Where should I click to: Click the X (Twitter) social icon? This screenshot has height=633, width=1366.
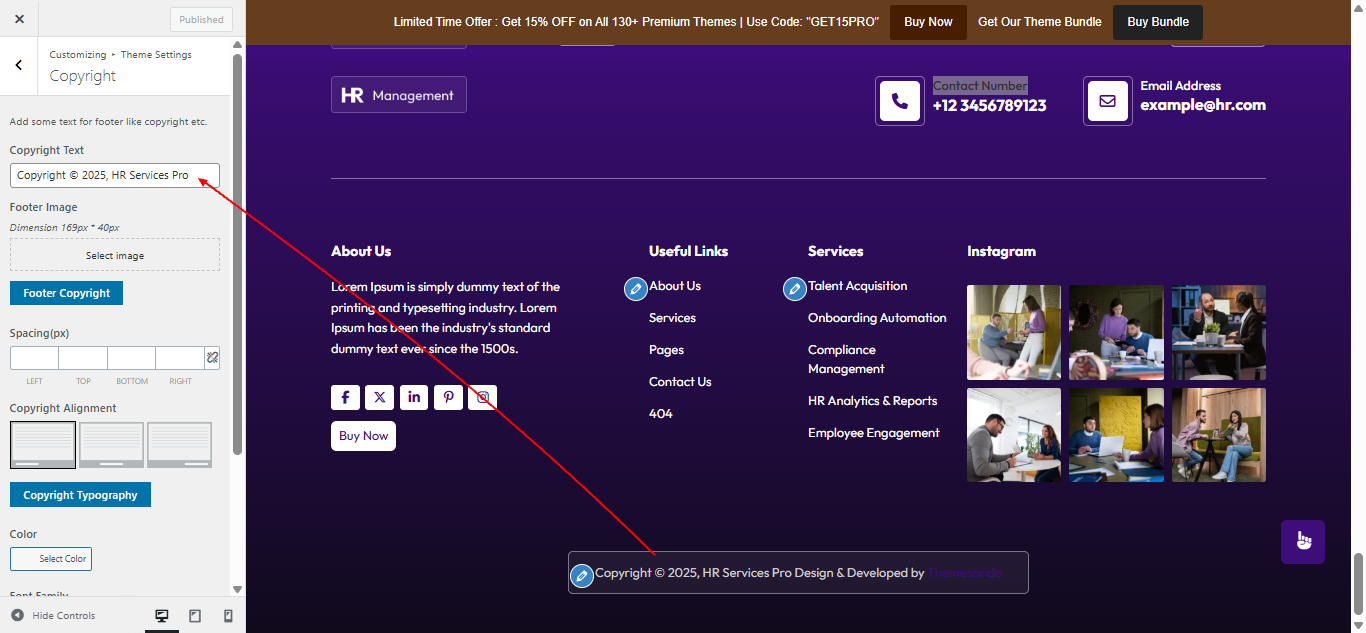(379, 397)
